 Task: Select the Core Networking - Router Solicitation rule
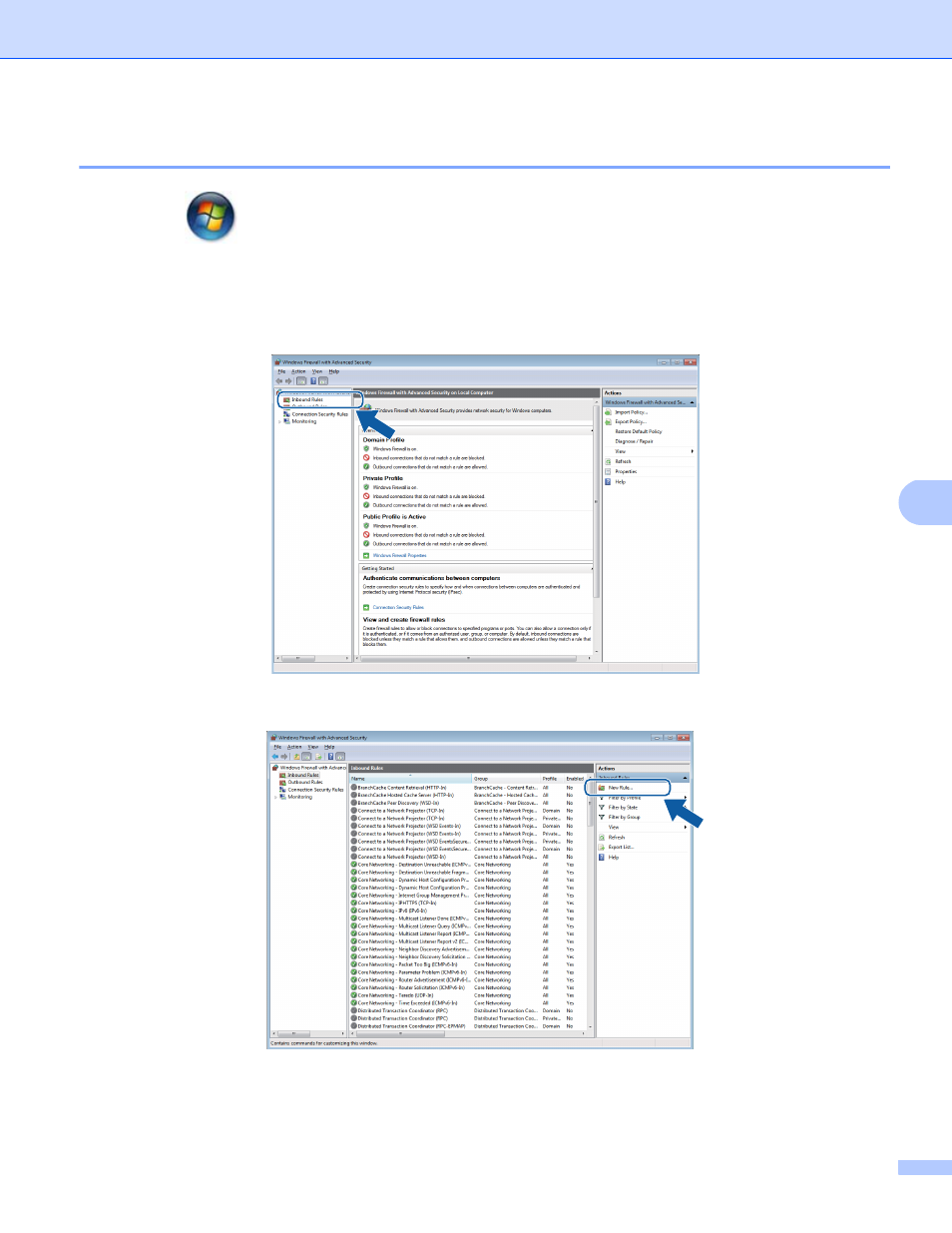click(469, 987)
